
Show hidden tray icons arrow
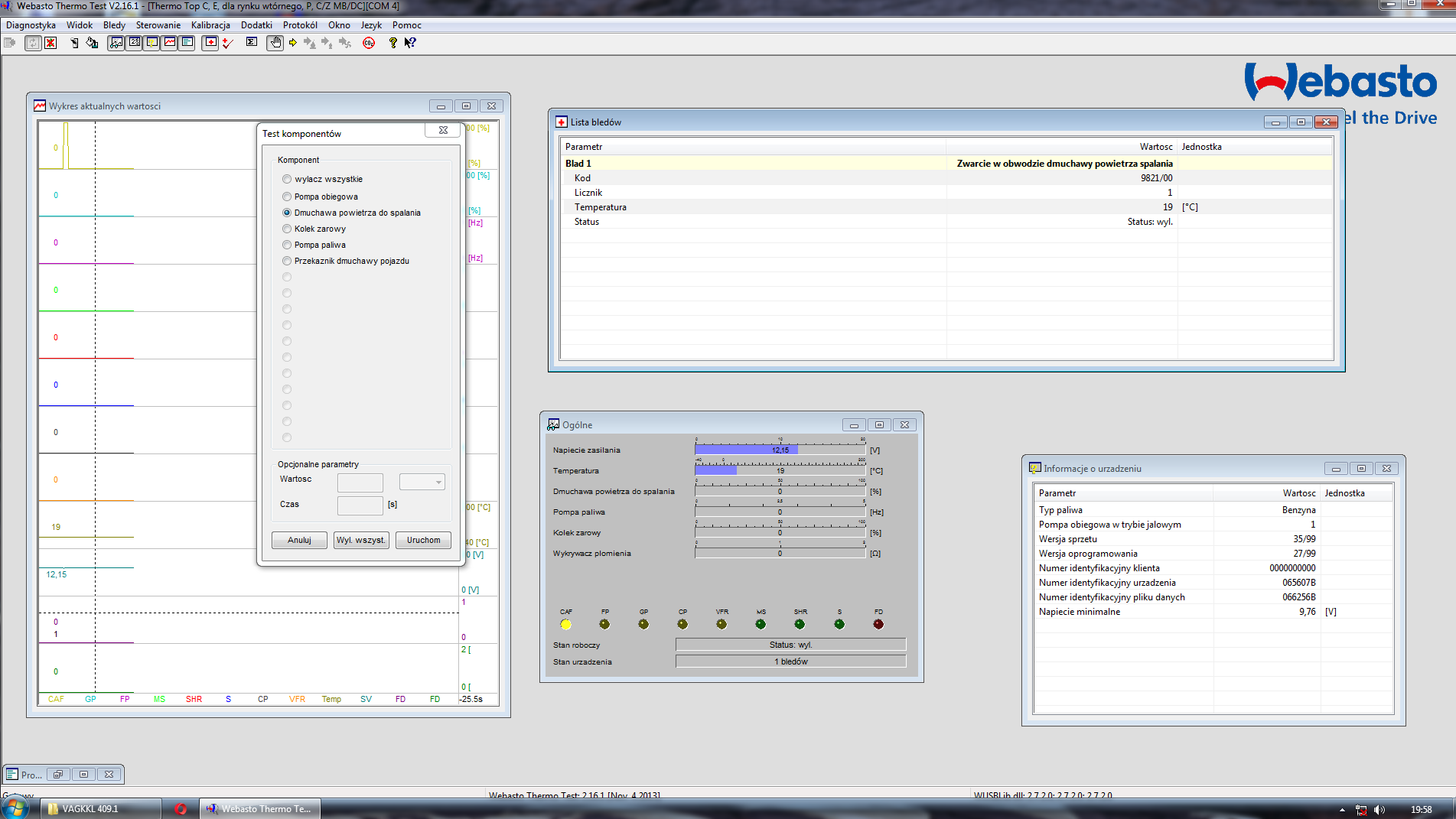(1342, 809)
